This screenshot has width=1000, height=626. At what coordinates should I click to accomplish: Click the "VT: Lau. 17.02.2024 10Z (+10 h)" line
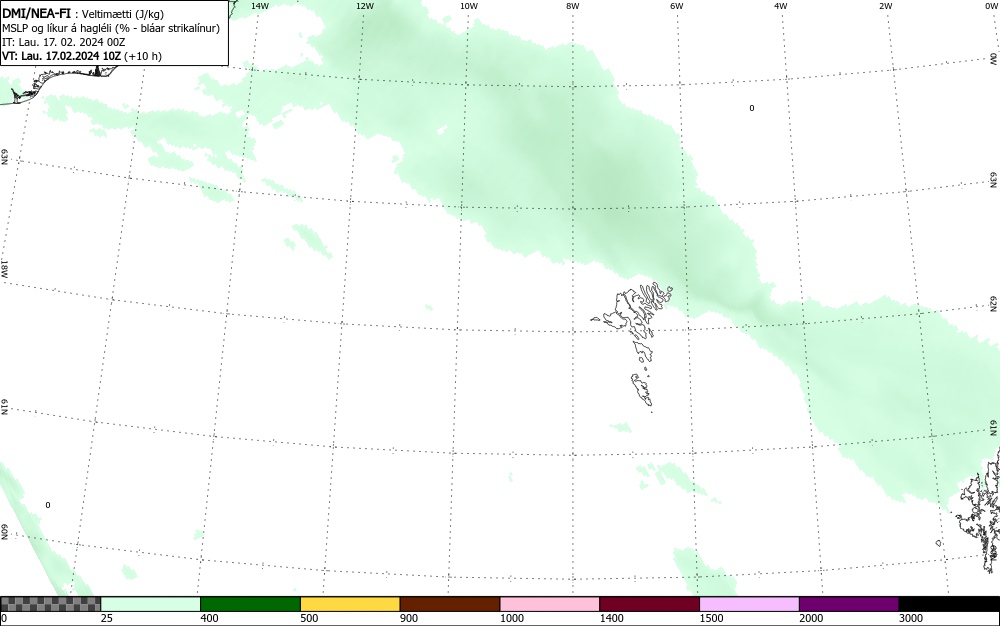click(82, 56)
